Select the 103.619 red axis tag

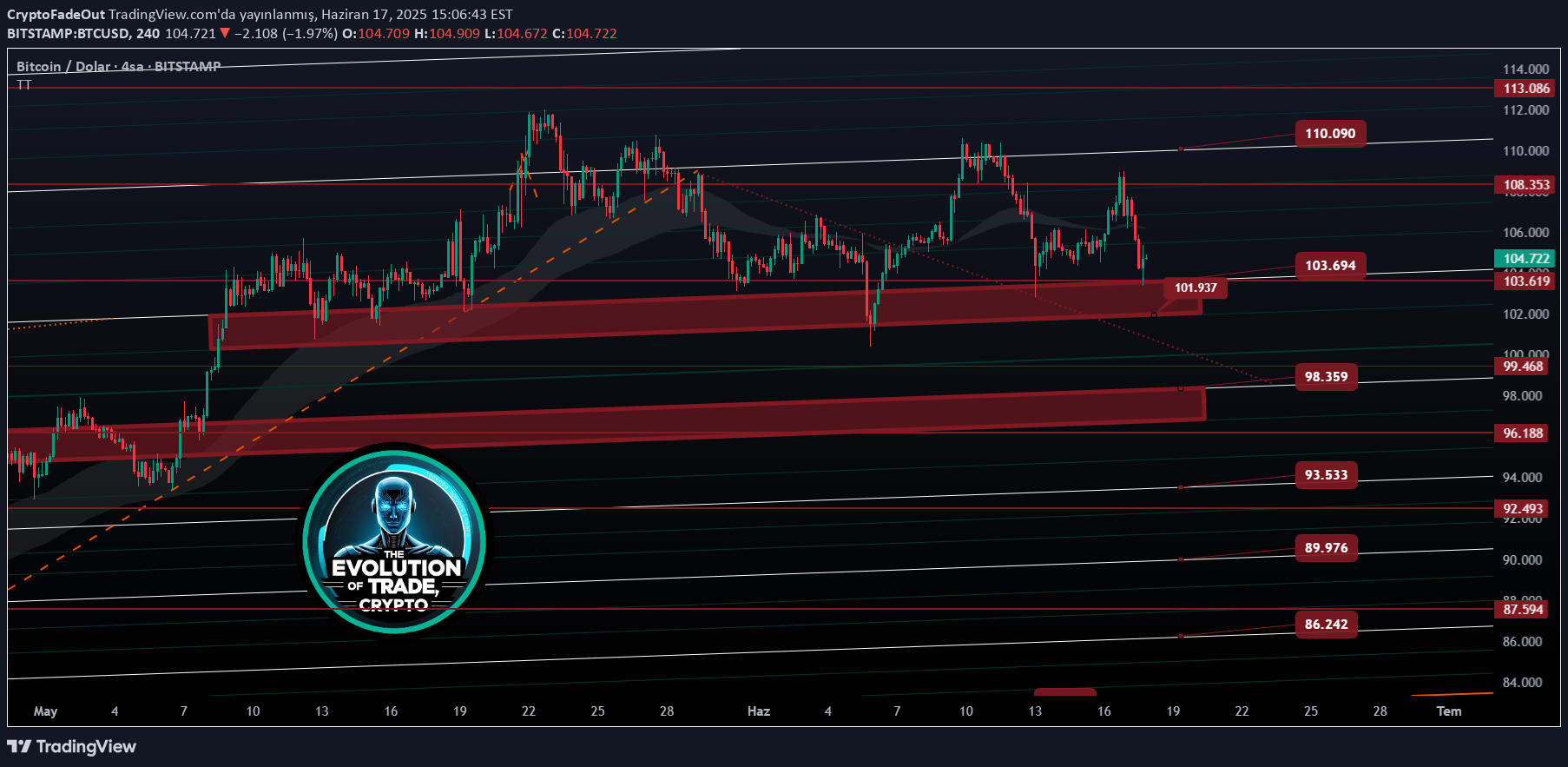click(x=1526, y=281)
